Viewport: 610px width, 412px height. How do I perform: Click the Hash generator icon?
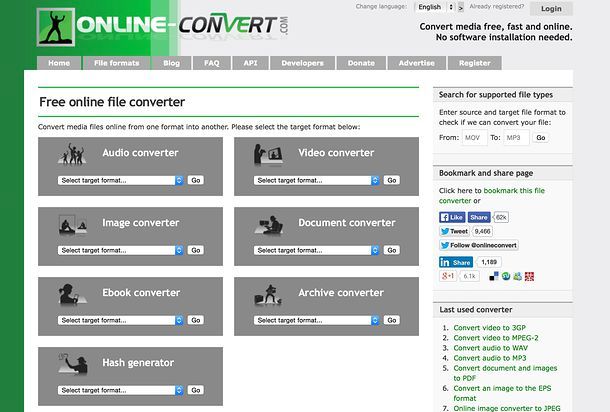73,364
